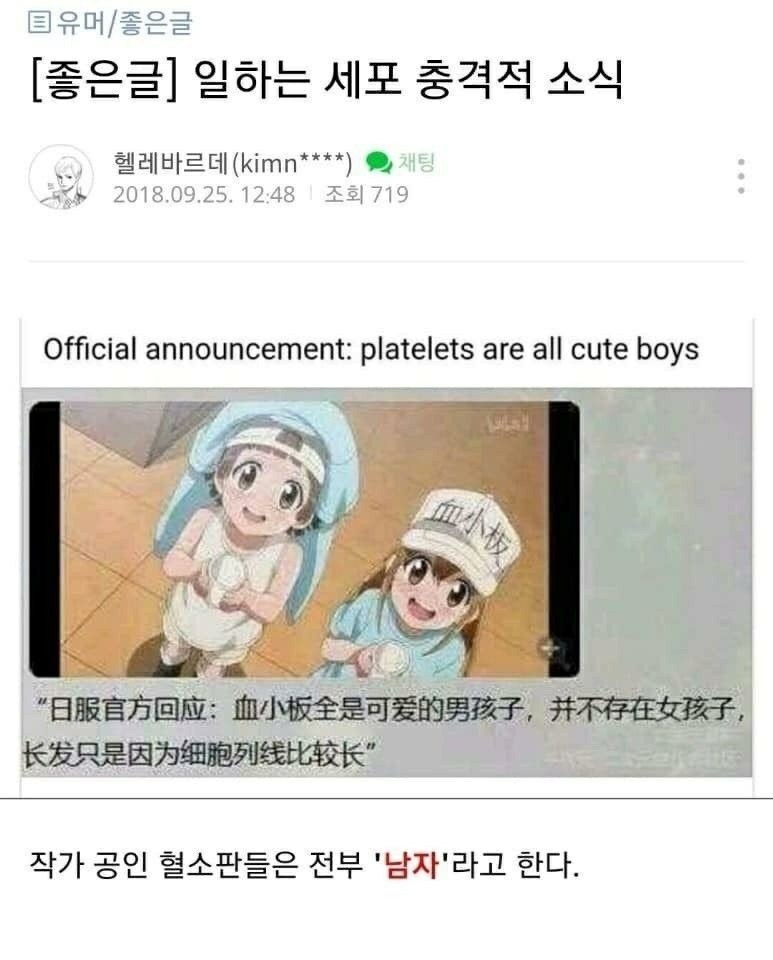Open the platelet anime screenshot image
773x960 pixels.
click(304, 539)
